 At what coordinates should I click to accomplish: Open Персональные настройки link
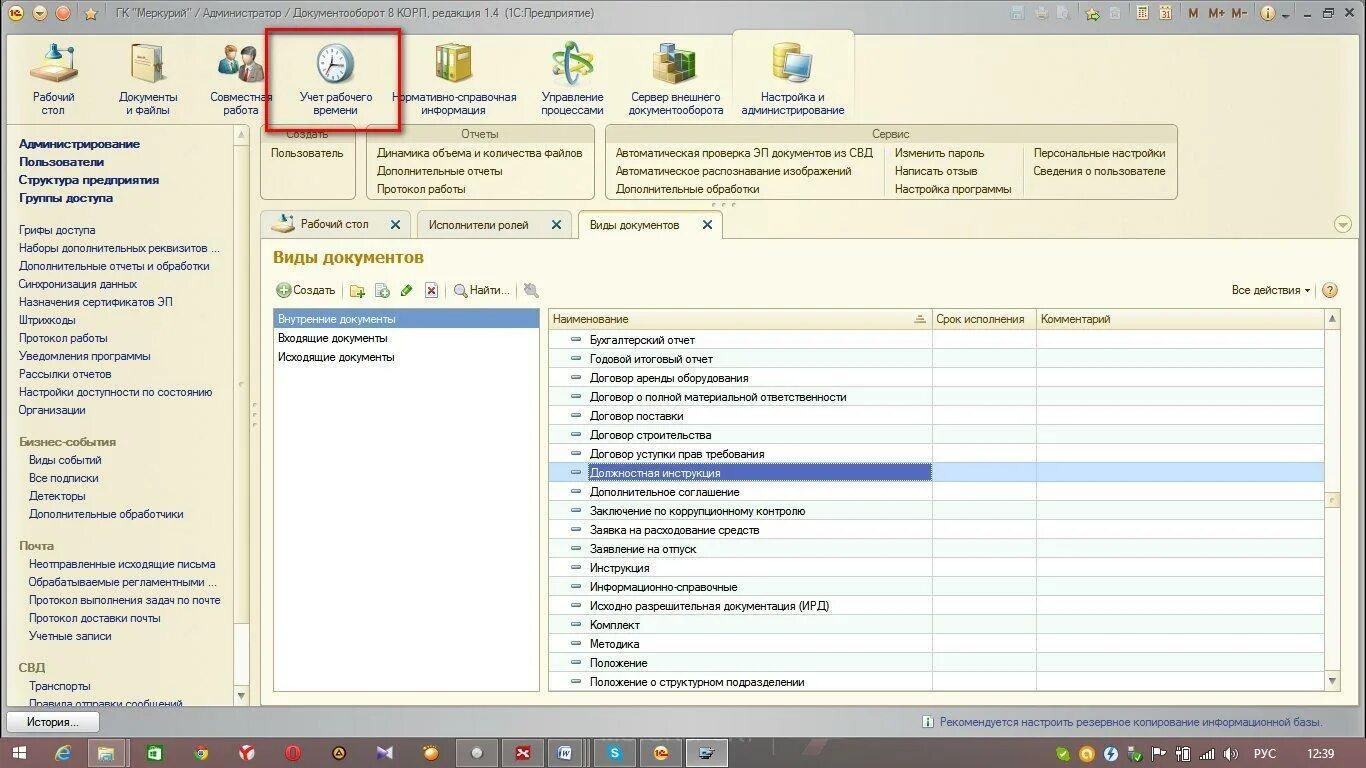pyautogui.click(x=1099, y=153)
